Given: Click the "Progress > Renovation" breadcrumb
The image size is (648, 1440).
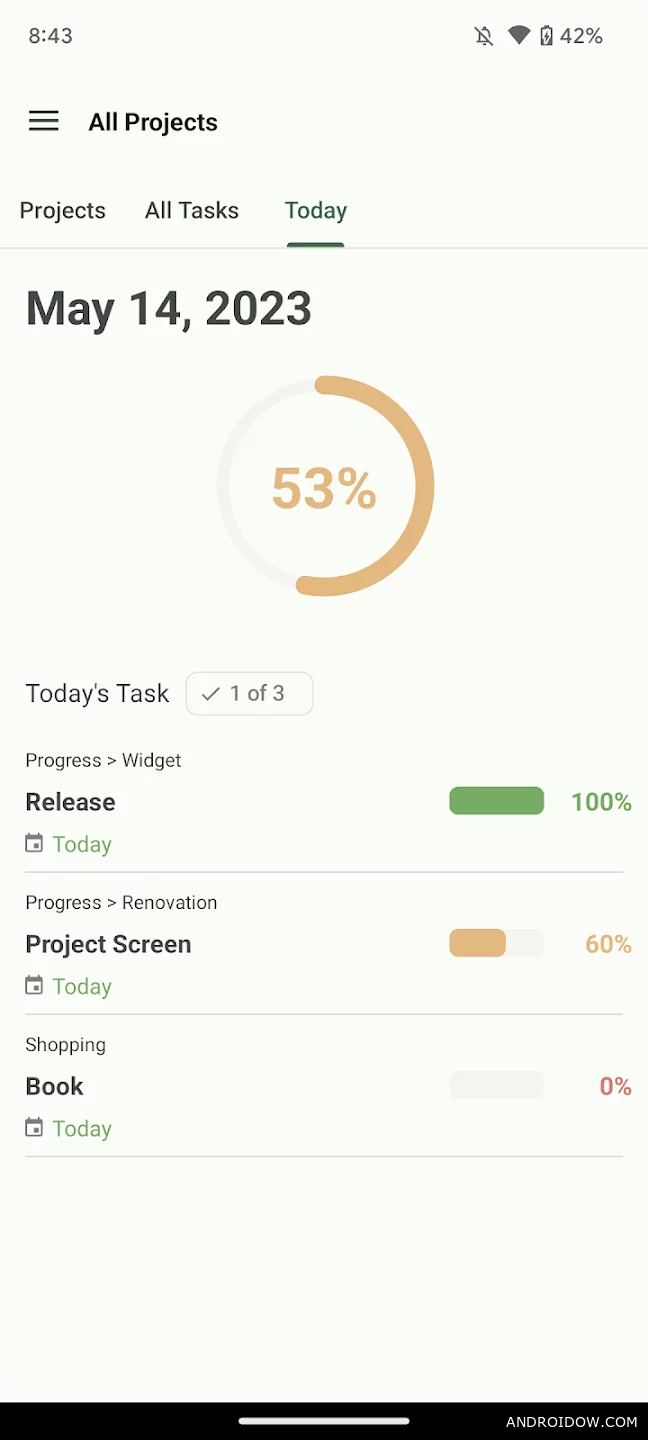Looking at the screenshot, I should [x=121, y=902].
